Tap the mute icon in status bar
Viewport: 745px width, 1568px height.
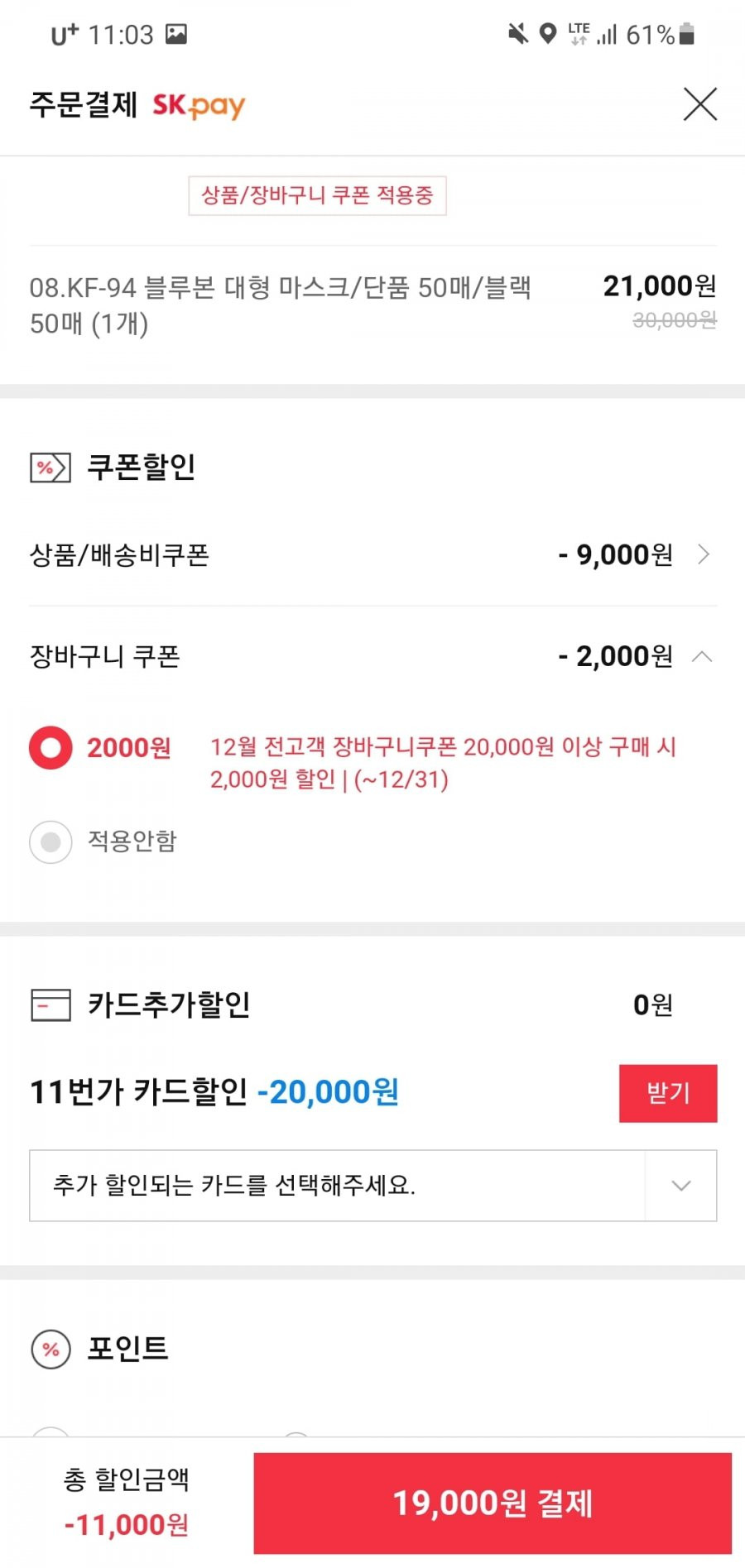tap(517, 34)
